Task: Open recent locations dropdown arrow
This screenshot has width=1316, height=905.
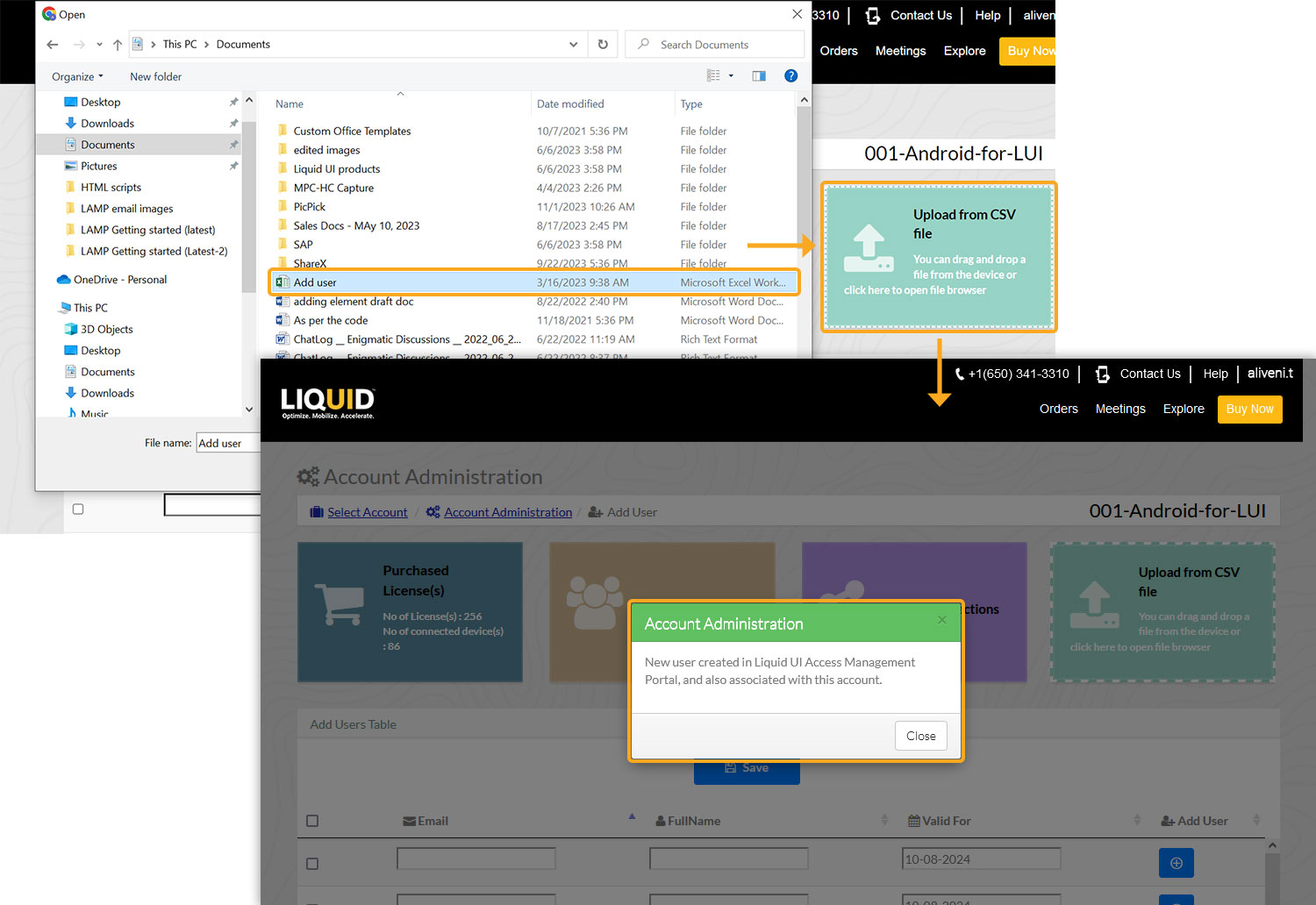Action: point(99,45)
